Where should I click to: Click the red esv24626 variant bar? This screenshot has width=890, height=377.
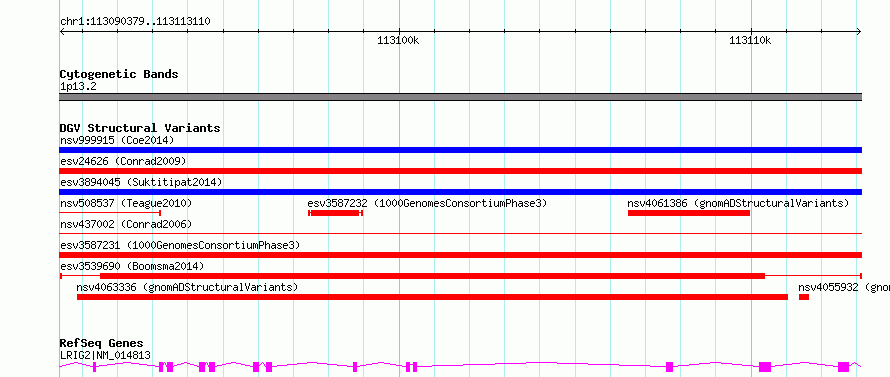460,171
